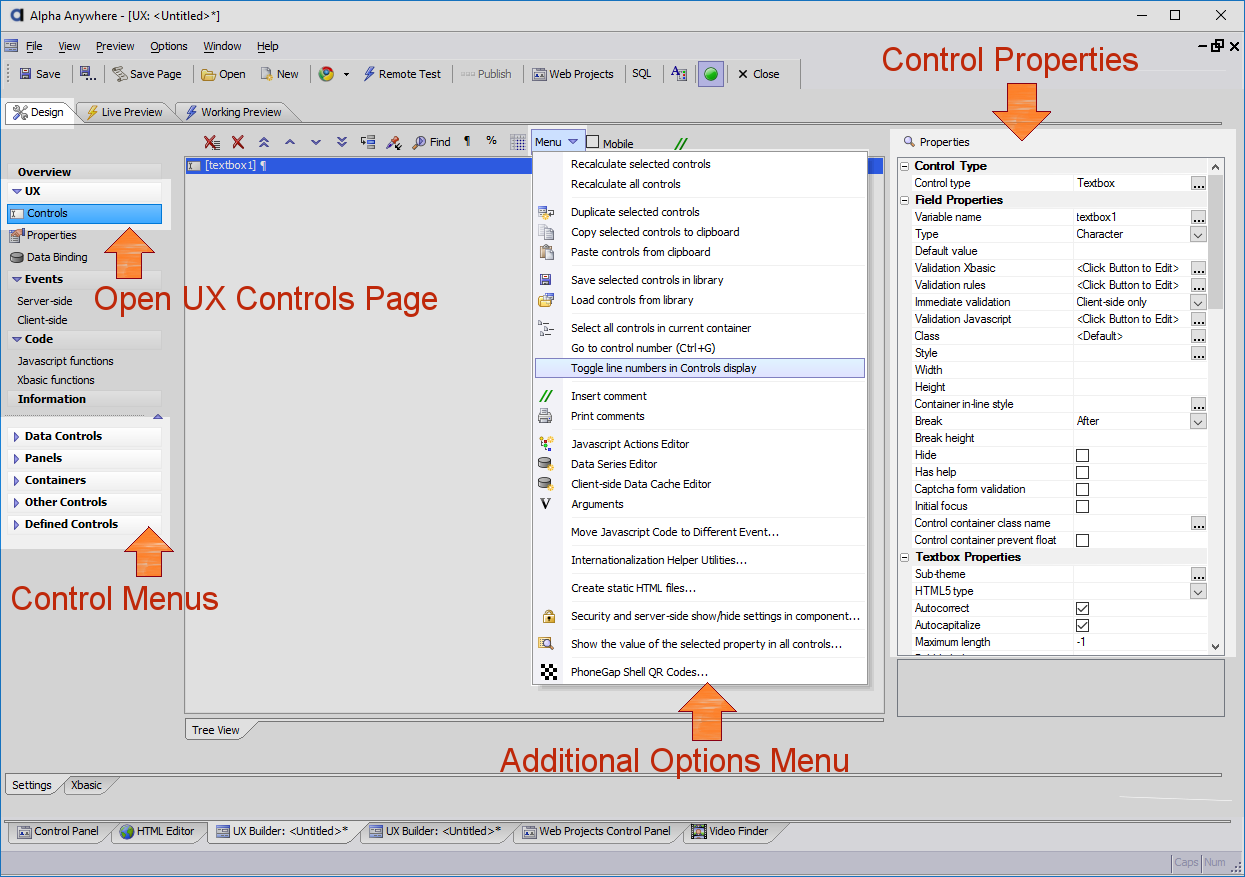The width and height of the screenshot is (1245, 877).
Task: Open the Options menu
Action: click(169, 46)
